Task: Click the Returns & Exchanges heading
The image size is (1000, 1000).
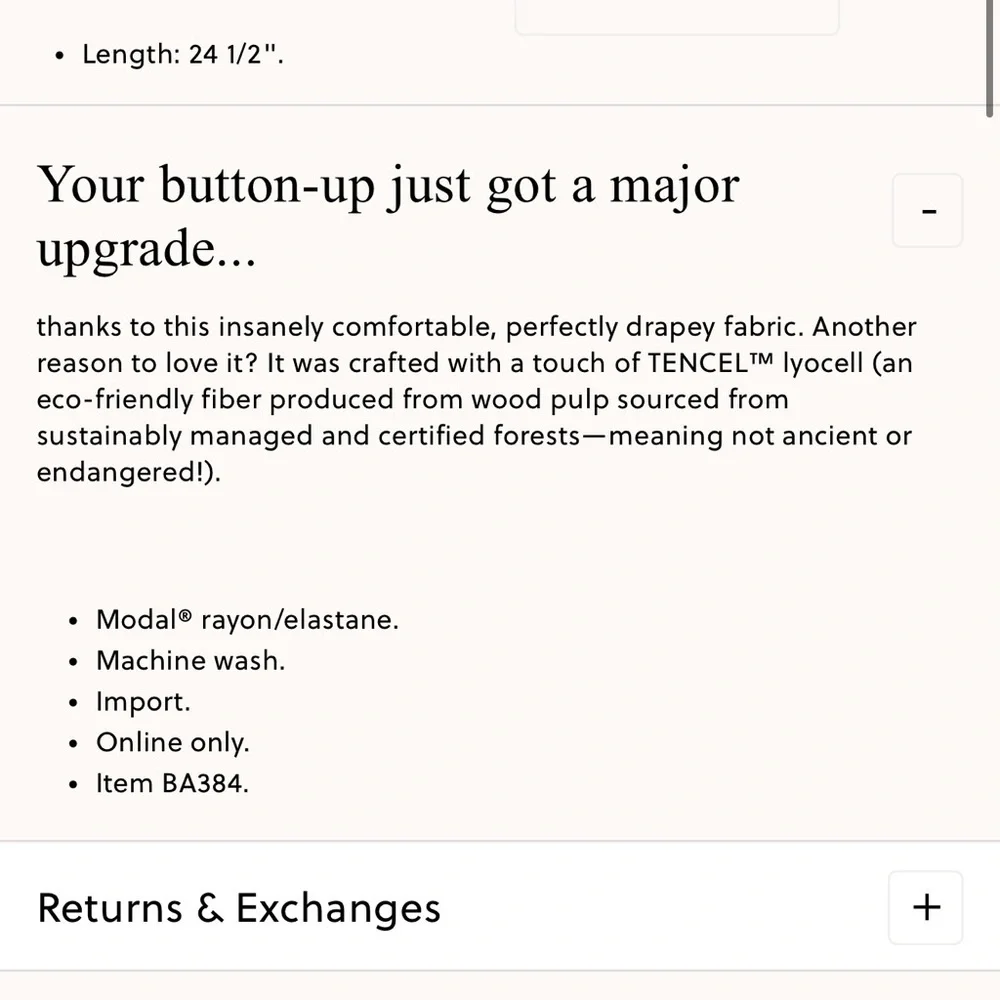Action: (239, 908)
